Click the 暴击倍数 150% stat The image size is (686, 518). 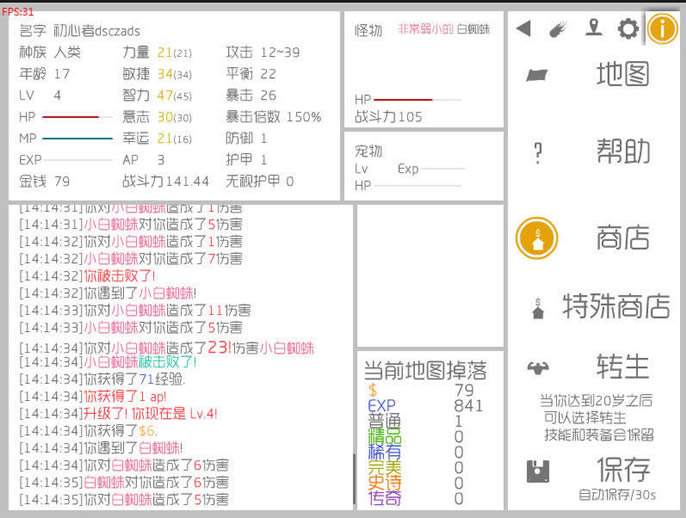(x=273, y=117)
